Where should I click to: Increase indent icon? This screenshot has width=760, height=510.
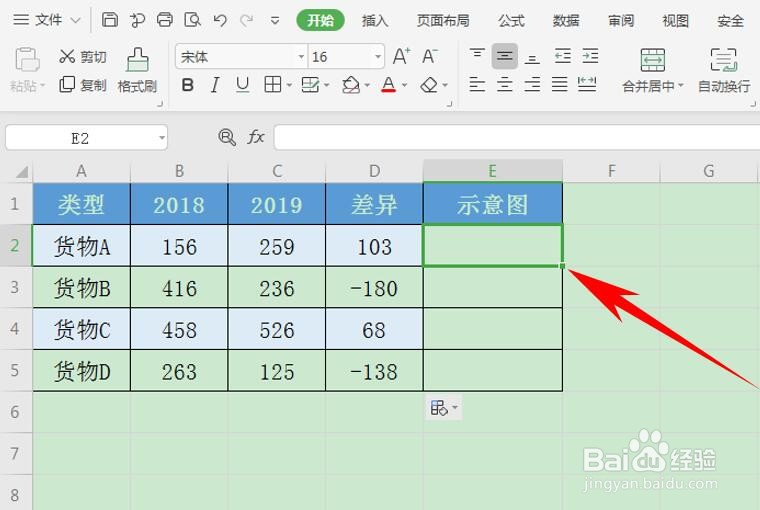coord(590,56)
